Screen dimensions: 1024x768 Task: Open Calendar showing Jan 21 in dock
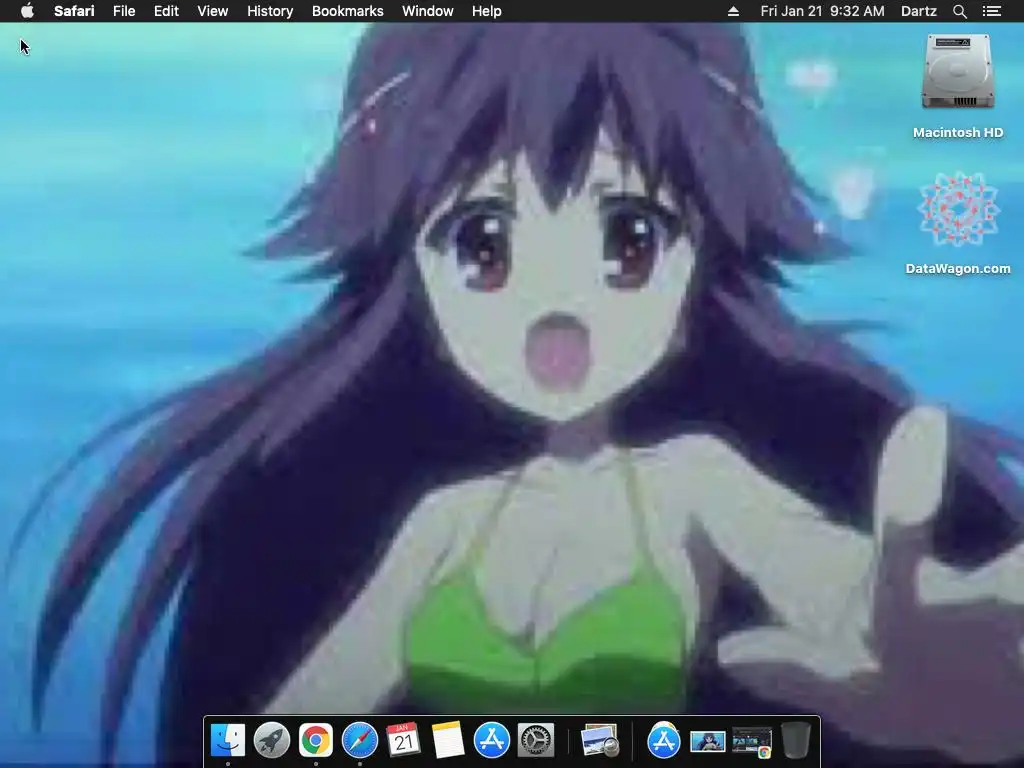(x=404, y=741)
